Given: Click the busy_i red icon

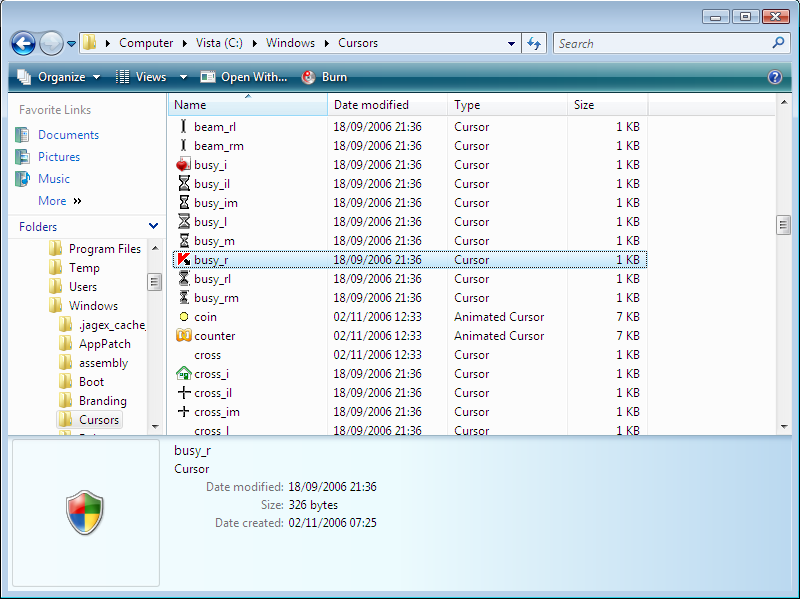Looking at the screenshot, I should 183,164.
